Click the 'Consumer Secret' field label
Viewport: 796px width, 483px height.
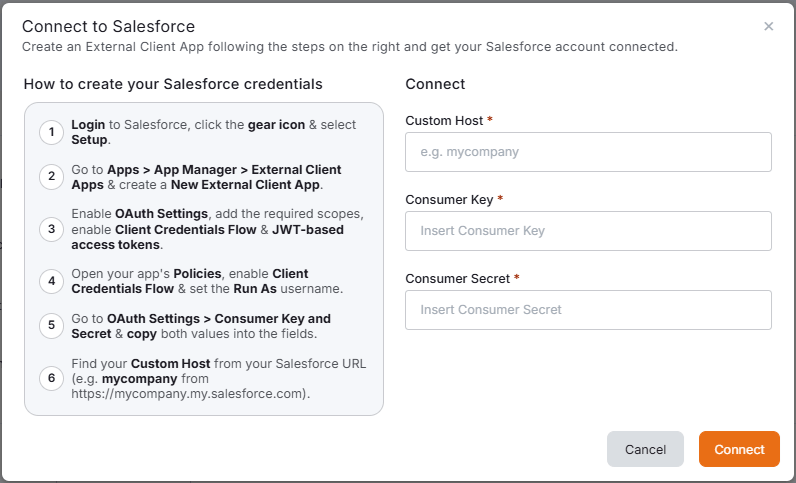[457, 279]
